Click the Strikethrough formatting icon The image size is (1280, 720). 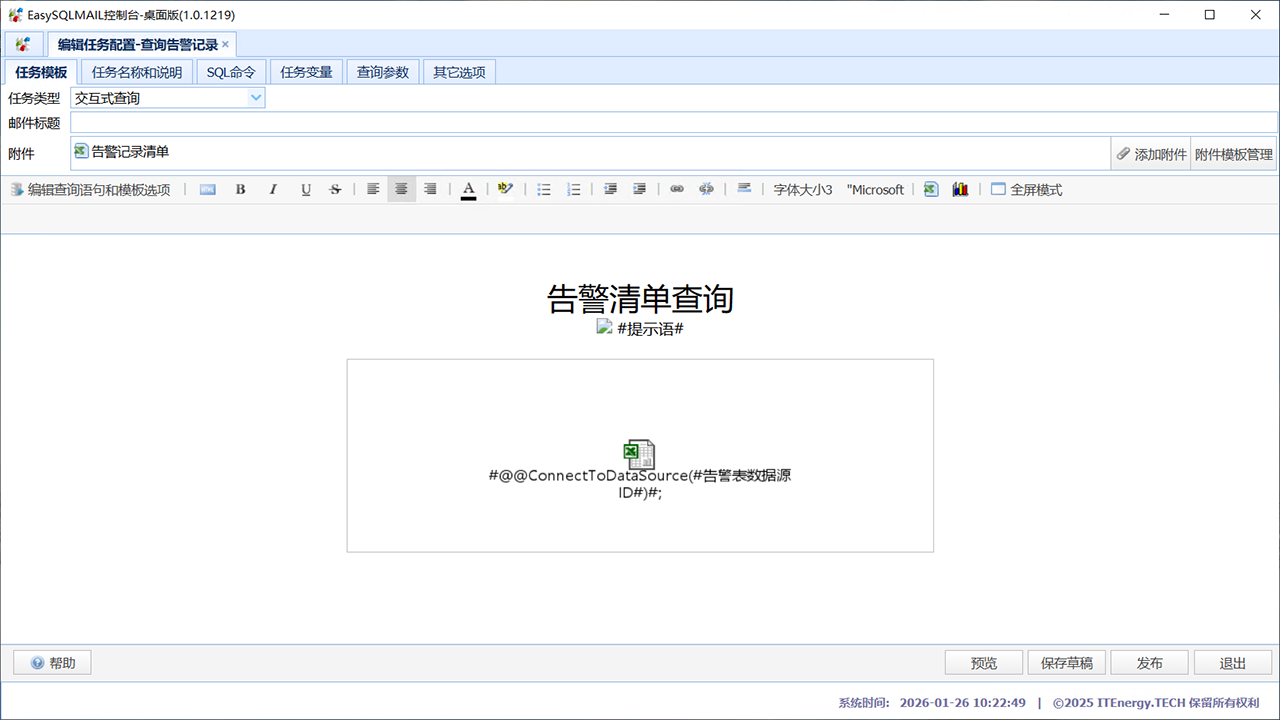(336, 189)
